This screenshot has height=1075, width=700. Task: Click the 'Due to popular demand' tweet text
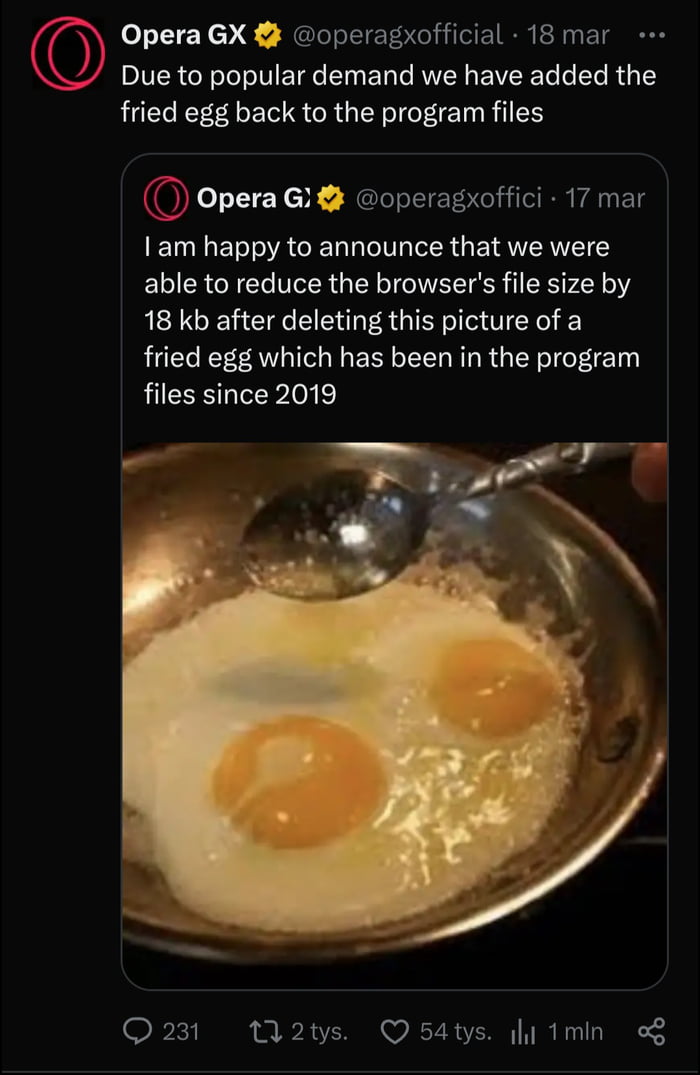pyautogui.click(x=388, y=93)
